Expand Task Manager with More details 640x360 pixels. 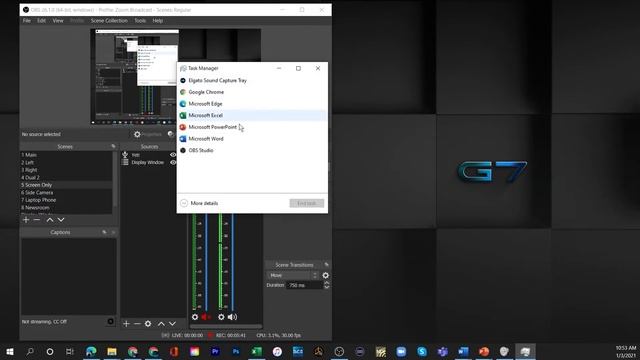199,203
